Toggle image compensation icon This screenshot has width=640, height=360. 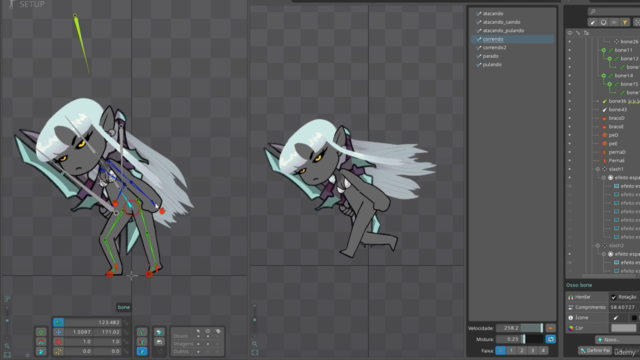click(x=159, y=342)
